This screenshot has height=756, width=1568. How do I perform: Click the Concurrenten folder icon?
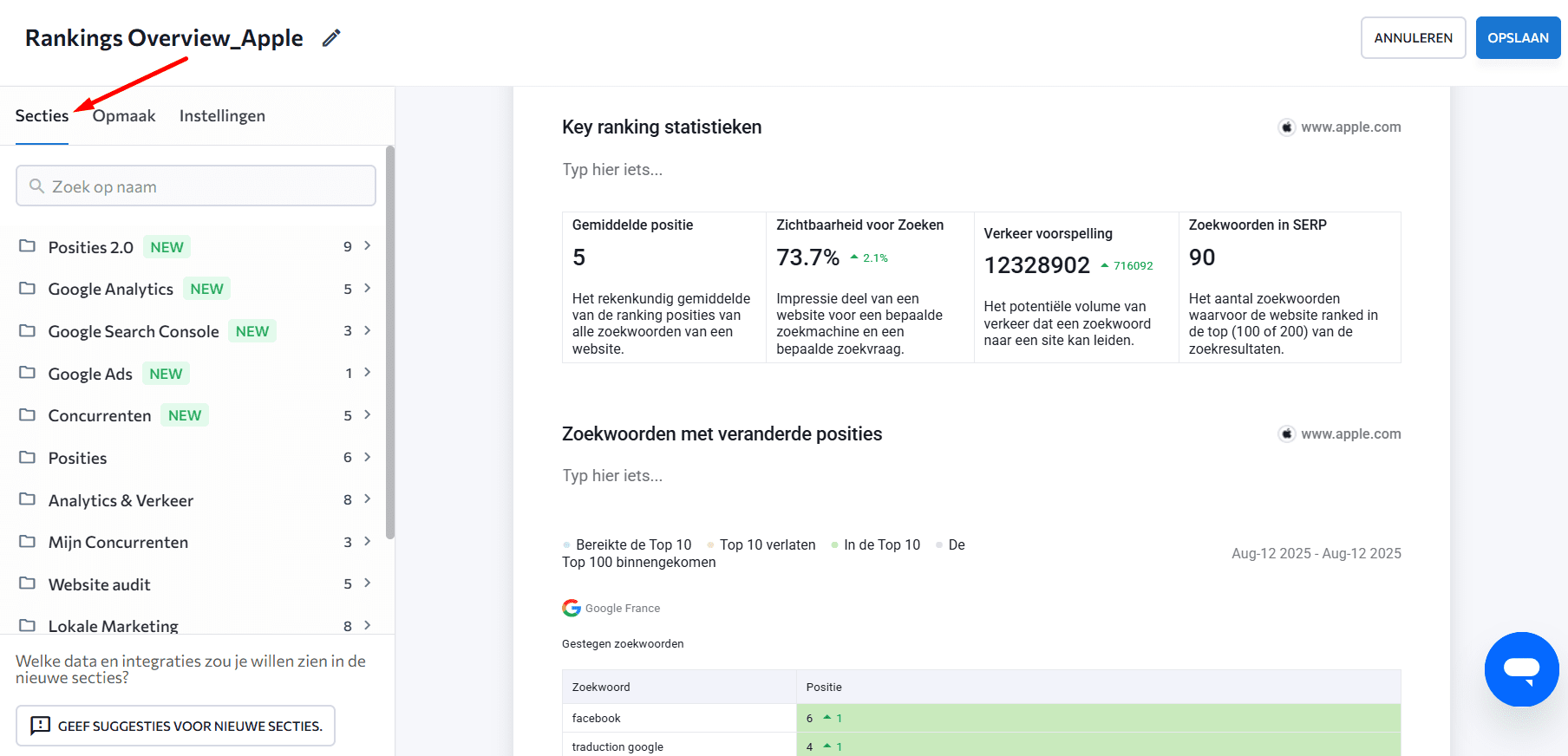28,414
